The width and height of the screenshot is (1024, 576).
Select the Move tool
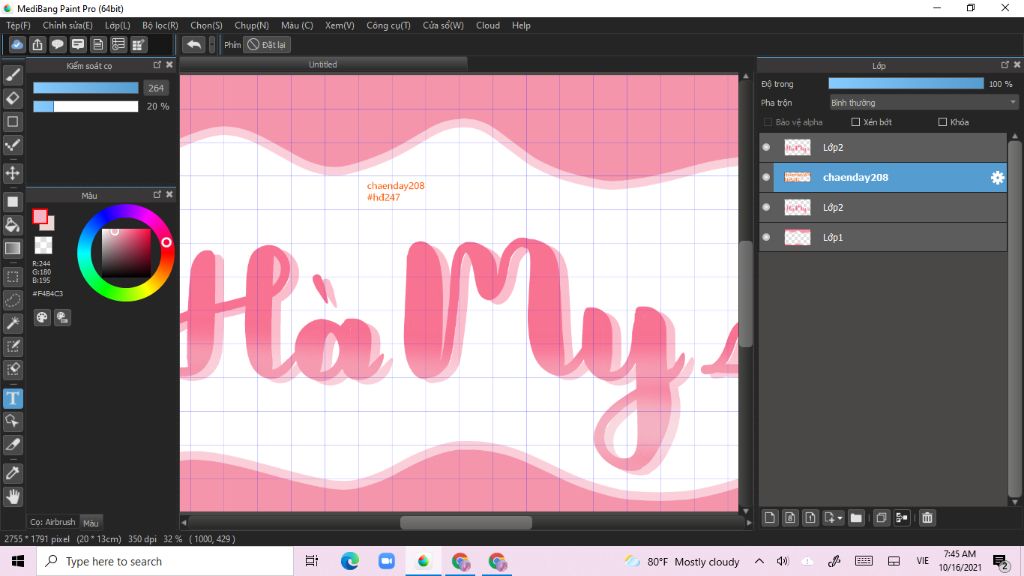coord(12,173)
